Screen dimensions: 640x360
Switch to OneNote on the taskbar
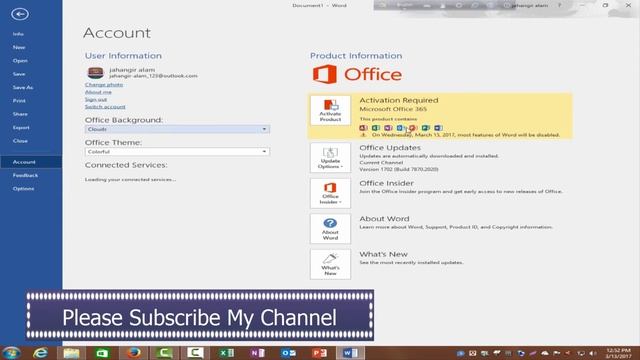257,353
